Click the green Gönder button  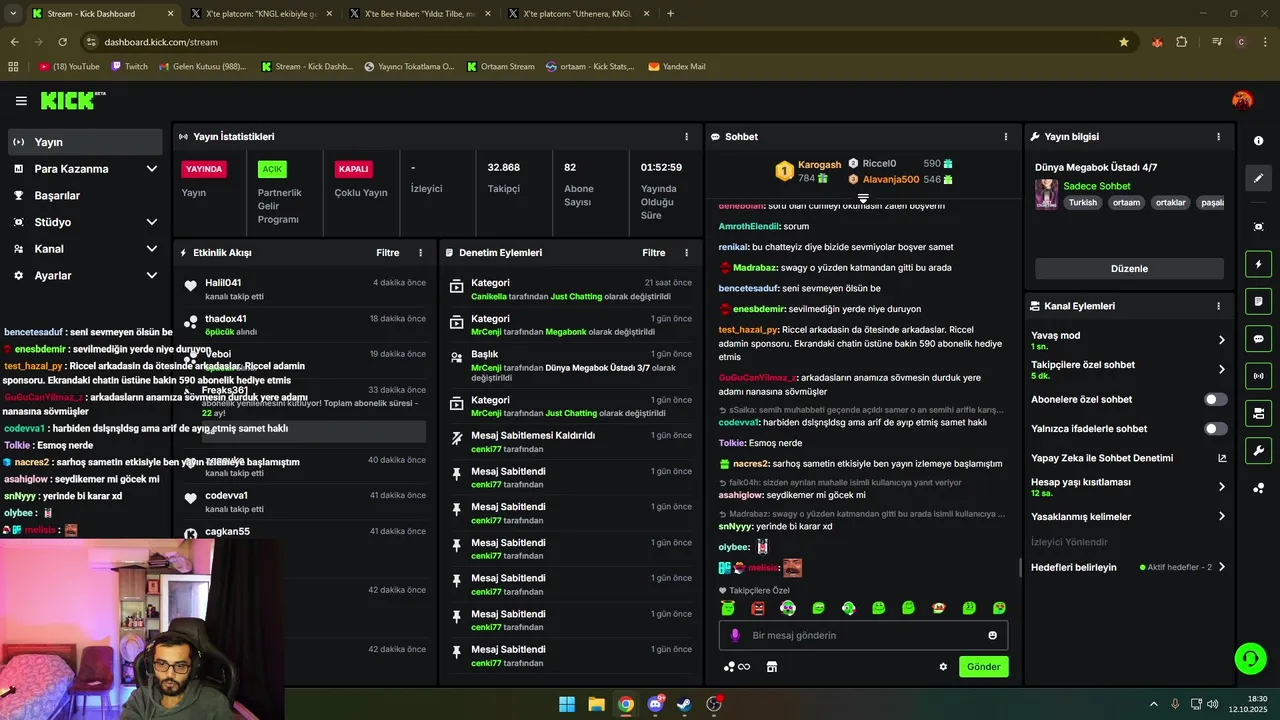click(983, 667)
